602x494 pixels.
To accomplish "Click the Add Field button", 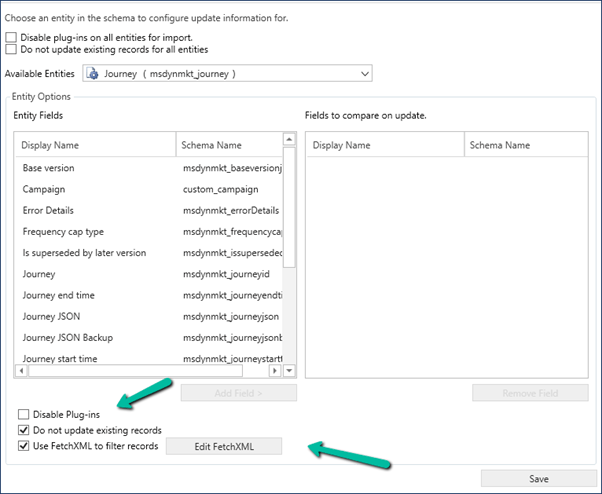I will [x=238, y=393].
